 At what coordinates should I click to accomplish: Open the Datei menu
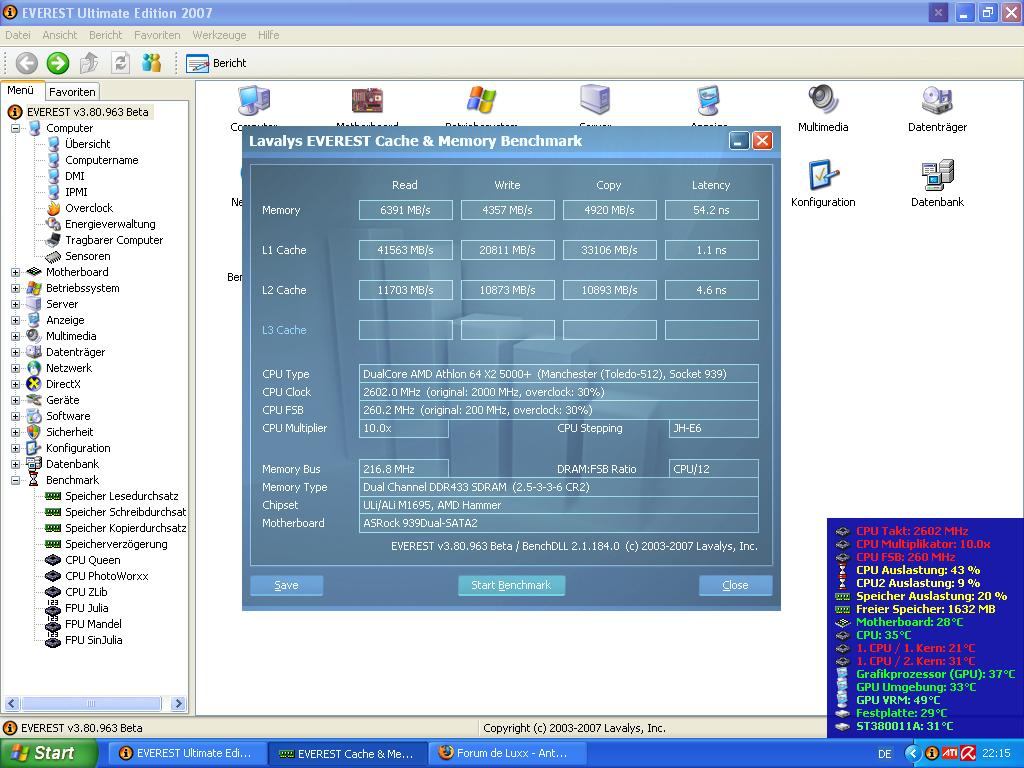pos(18,35)
